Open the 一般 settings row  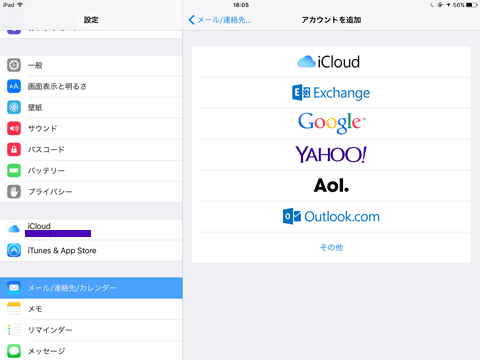[91, 65]
